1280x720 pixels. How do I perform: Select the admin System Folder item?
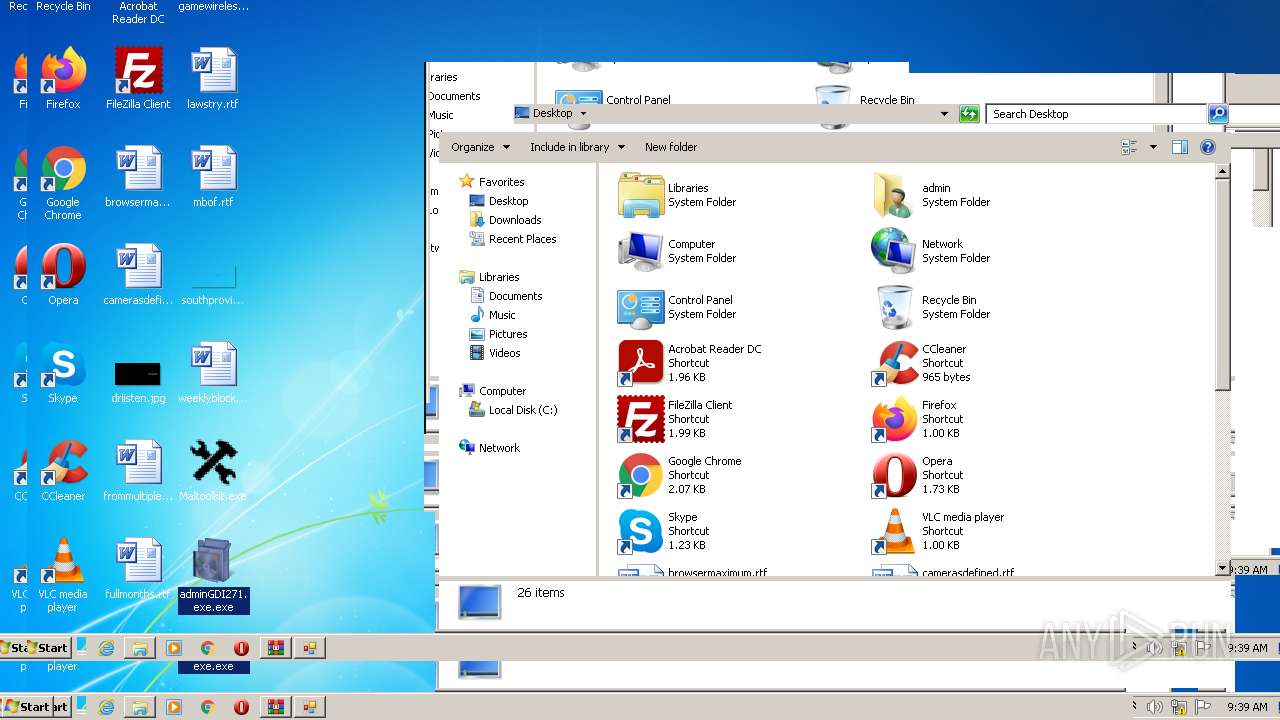pos(931,195)
